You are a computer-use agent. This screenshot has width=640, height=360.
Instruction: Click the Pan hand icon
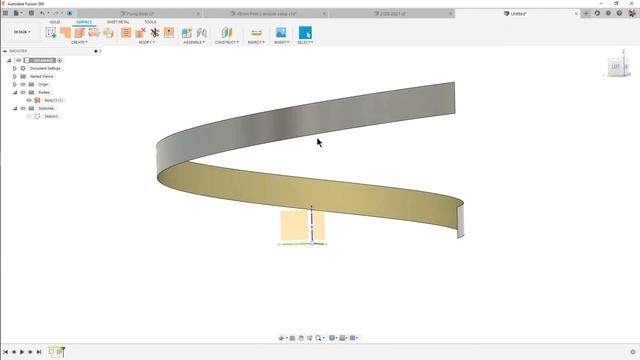tap(301, 338)
